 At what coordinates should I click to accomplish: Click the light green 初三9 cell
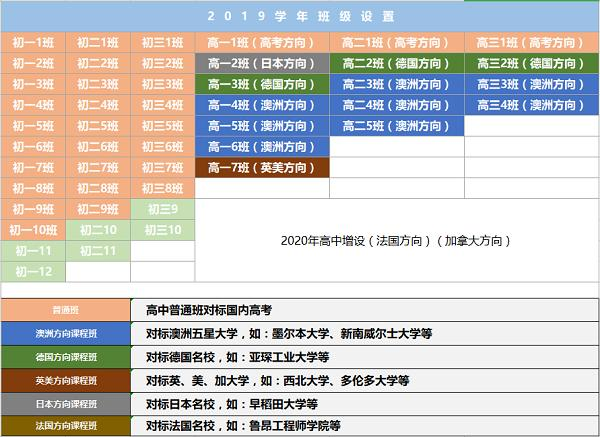pos(162,209)
